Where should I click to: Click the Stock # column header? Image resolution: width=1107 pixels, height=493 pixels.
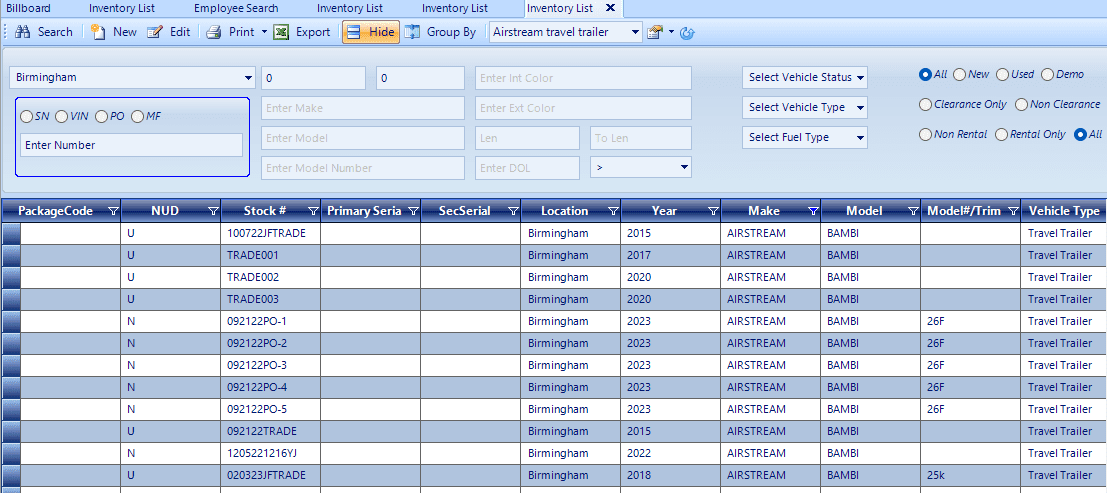265,211
